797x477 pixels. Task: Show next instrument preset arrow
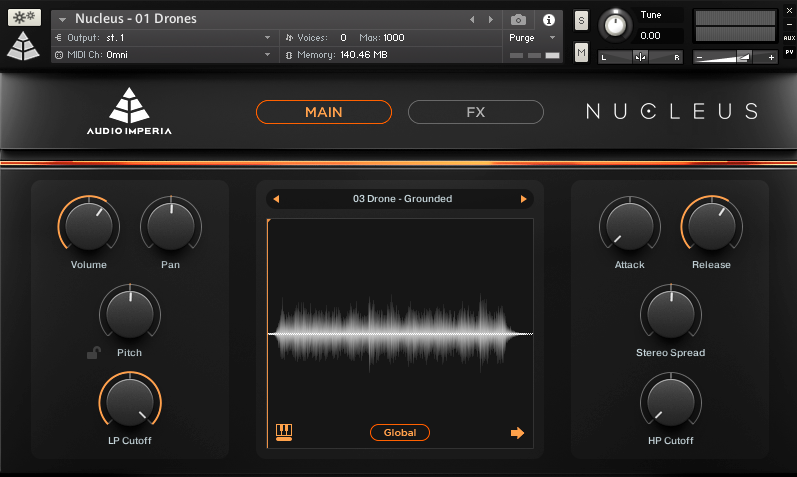tap(491, 20)
